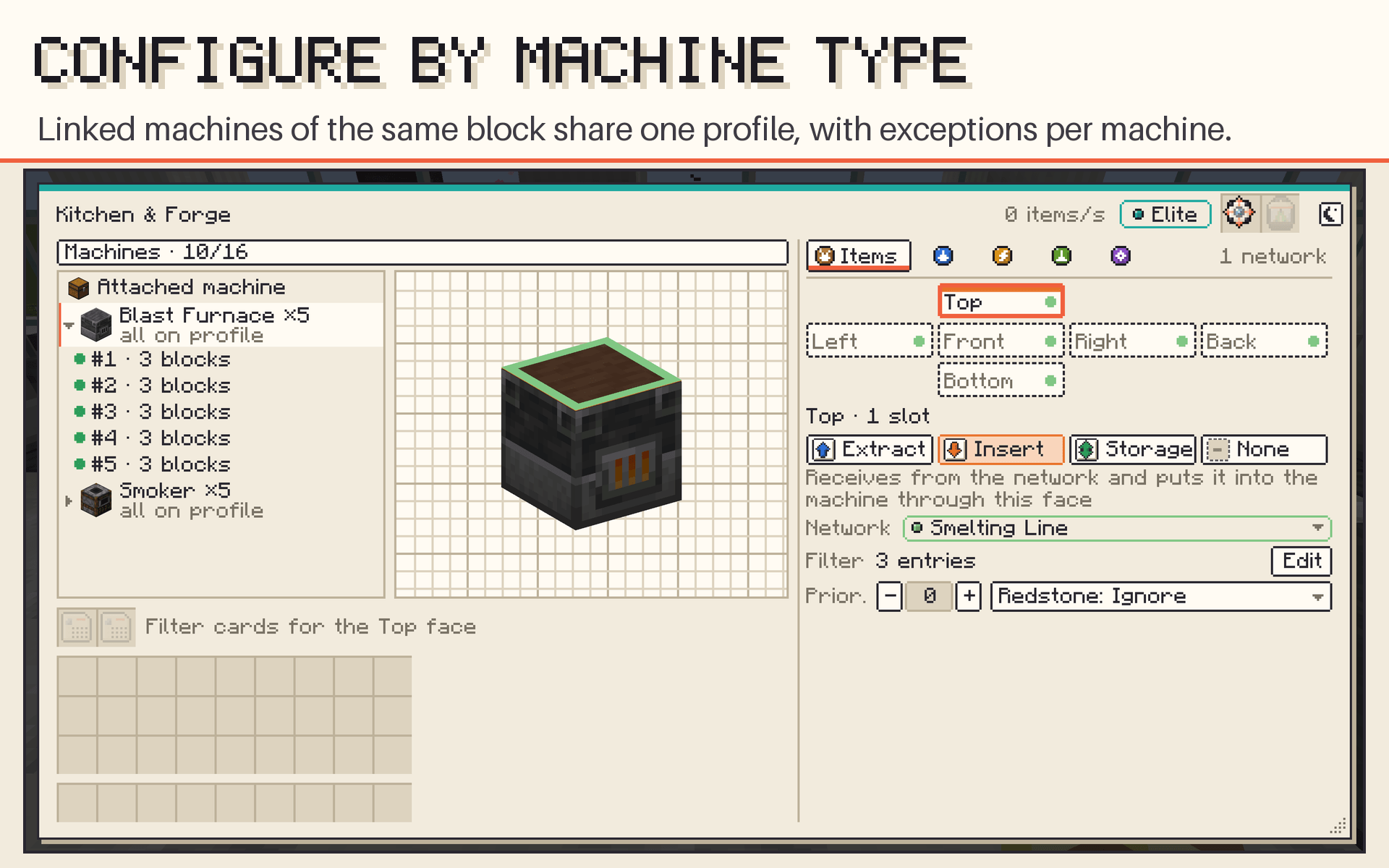Open the orange energy tab icon
Viewport: 1389px width, 868px height.
tap(1002, 256)
